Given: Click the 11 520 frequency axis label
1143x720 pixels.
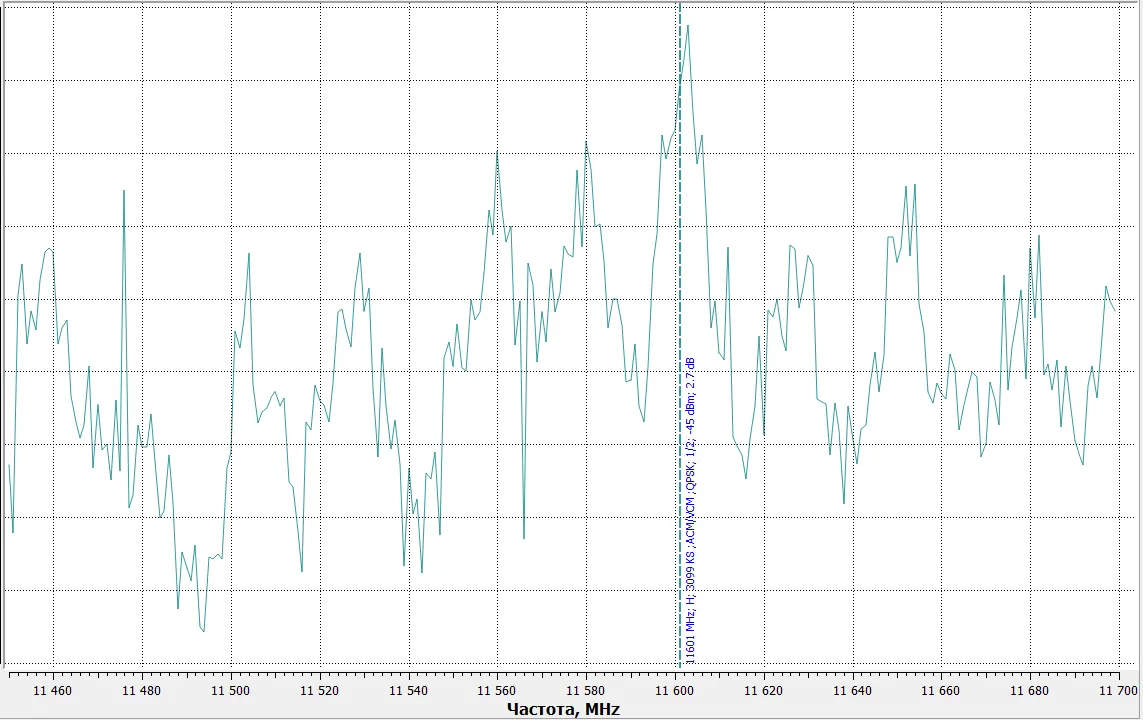Looking at the screenshot, I should (x=319, y=690).
